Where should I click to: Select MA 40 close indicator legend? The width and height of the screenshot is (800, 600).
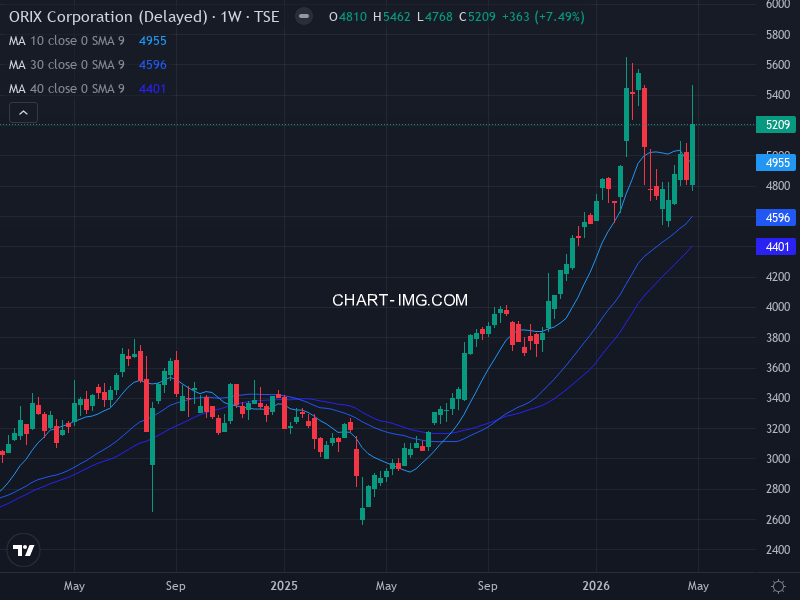[x=66, y=89]
